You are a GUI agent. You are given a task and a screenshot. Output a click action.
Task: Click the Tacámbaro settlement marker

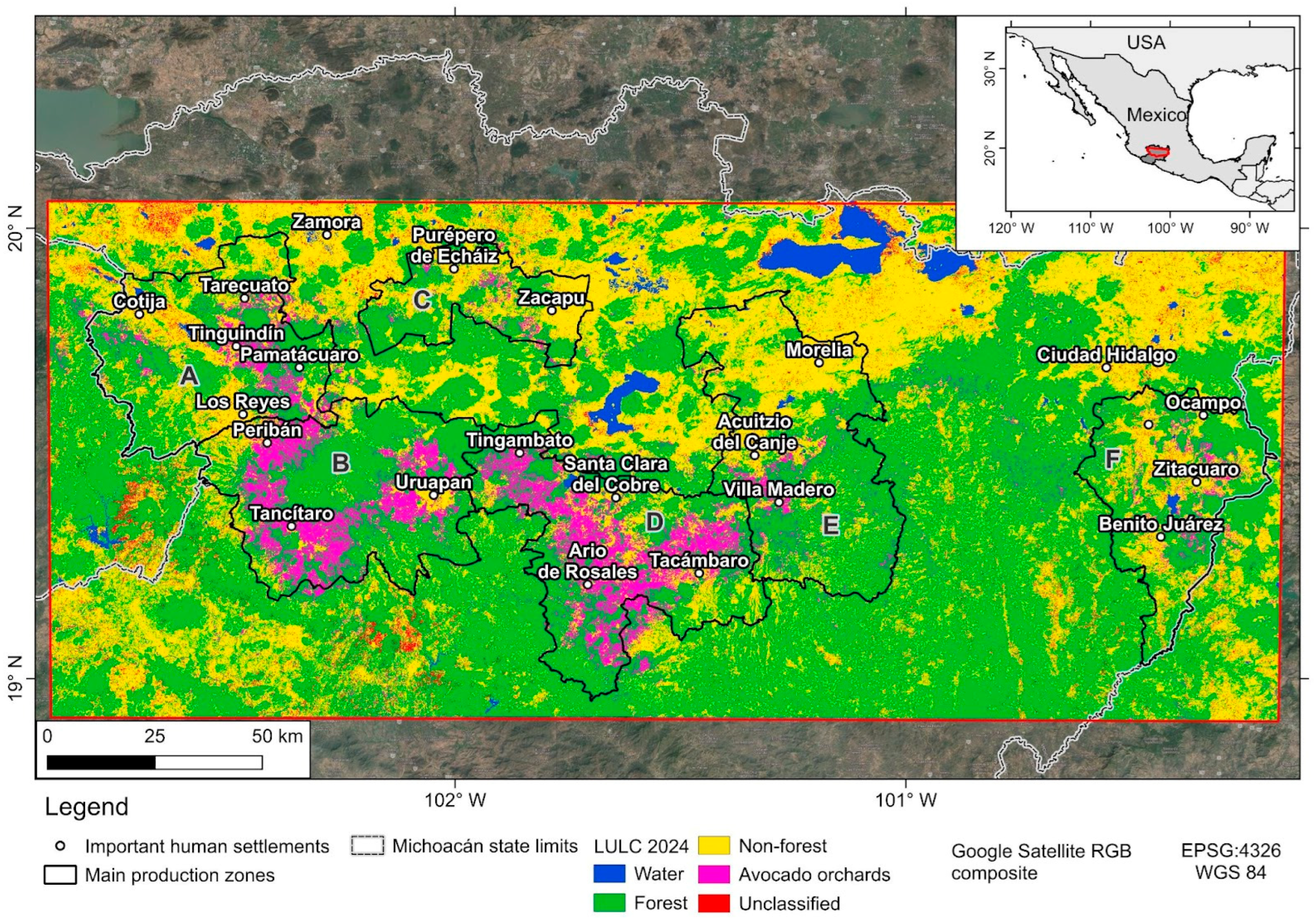pyautogui.click(x=699, y=573)
